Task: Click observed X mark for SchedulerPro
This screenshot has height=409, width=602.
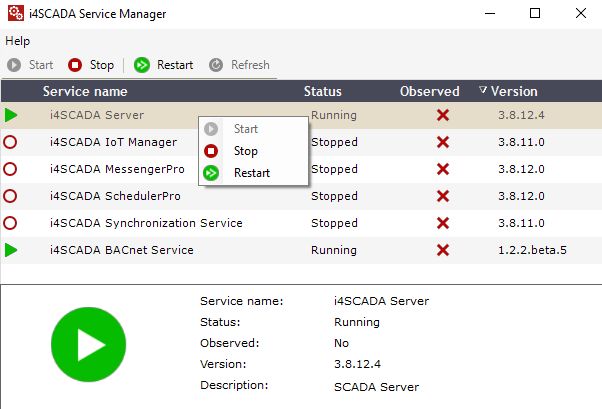Action: [443, 196]
